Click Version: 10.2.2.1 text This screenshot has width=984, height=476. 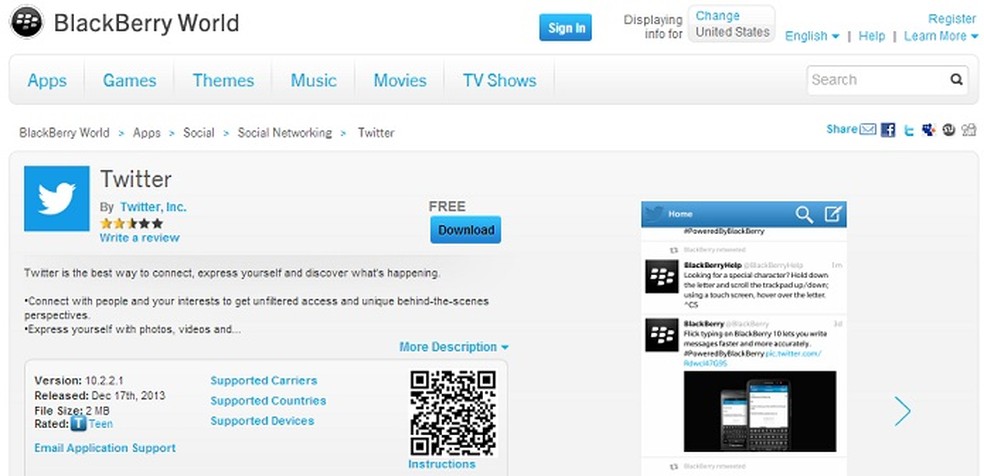[x=79, y=381]
